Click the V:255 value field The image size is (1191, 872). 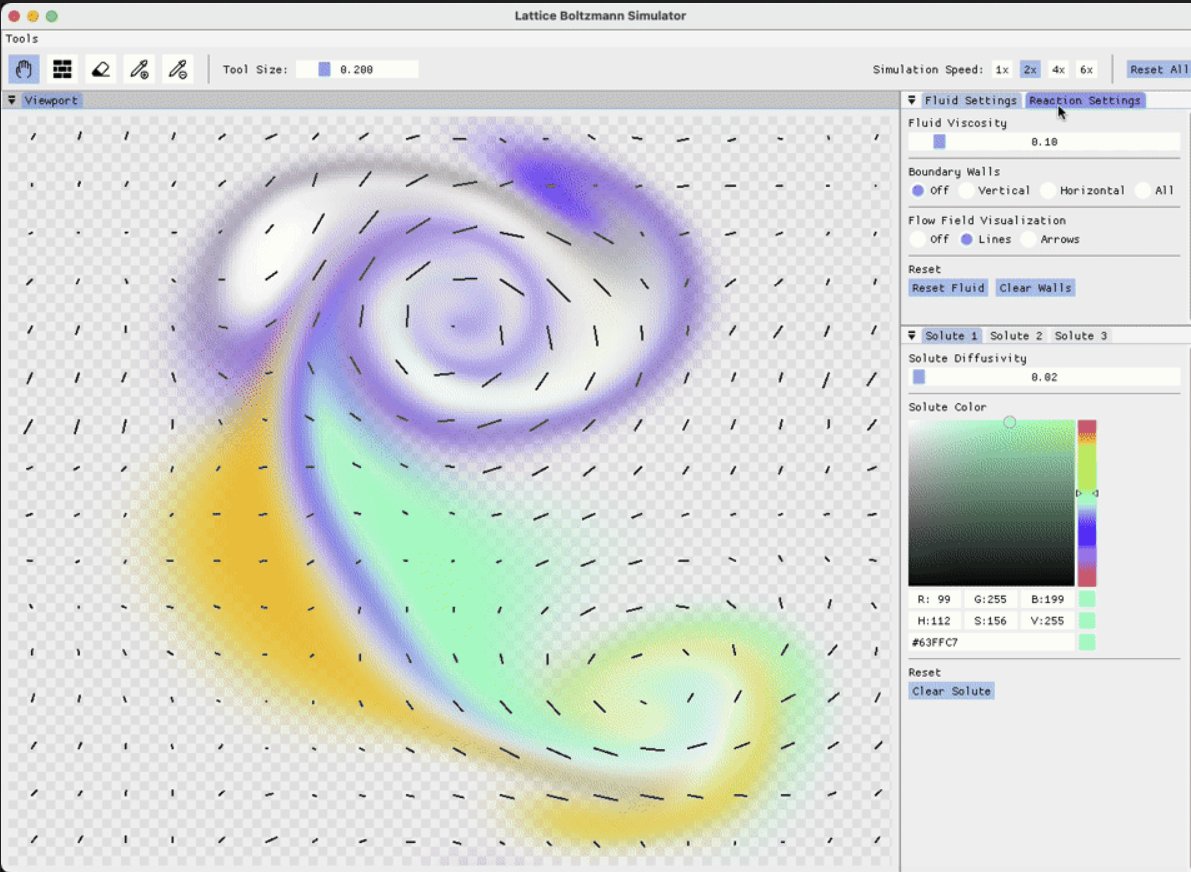tap(1047, 621)
